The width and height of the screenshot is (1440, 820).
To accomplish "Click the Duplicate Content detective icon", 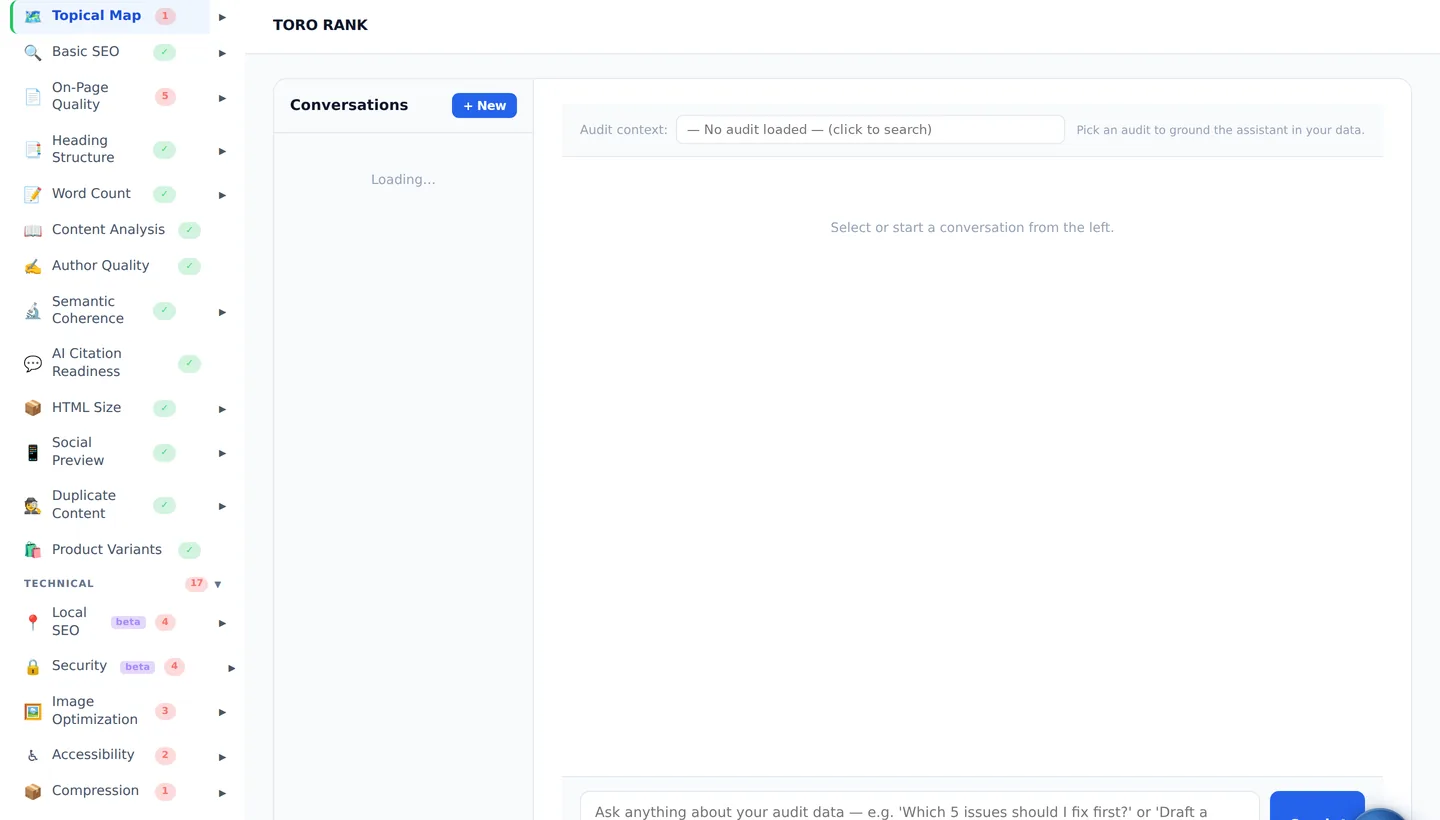I will click(33, 505).
